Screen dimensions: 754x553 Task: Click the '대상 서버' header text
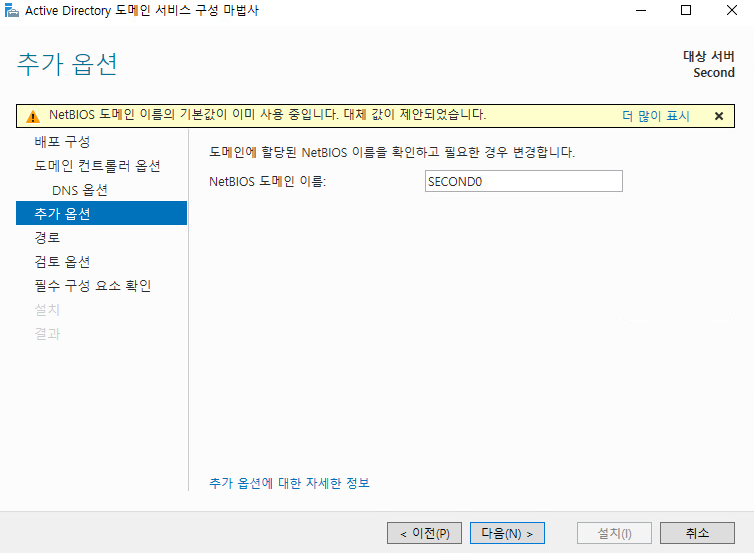click(x=709, y=56)
